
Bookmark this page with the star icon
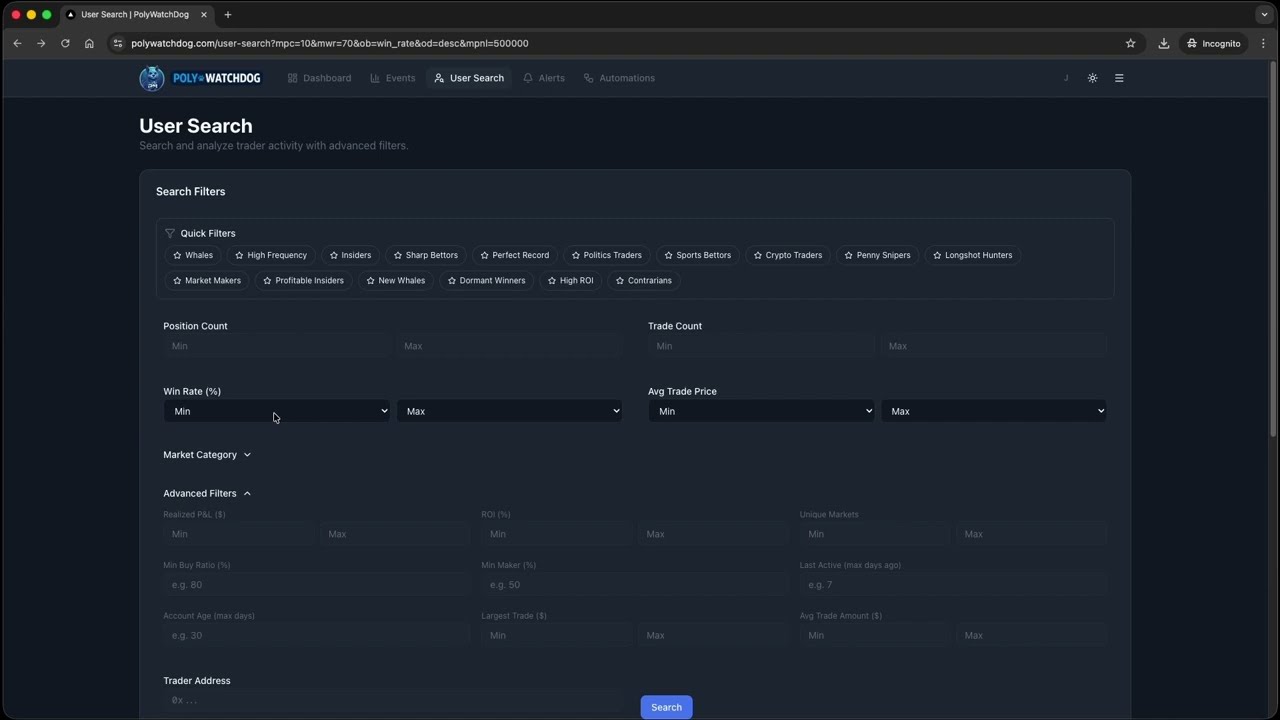(1131, 43)
